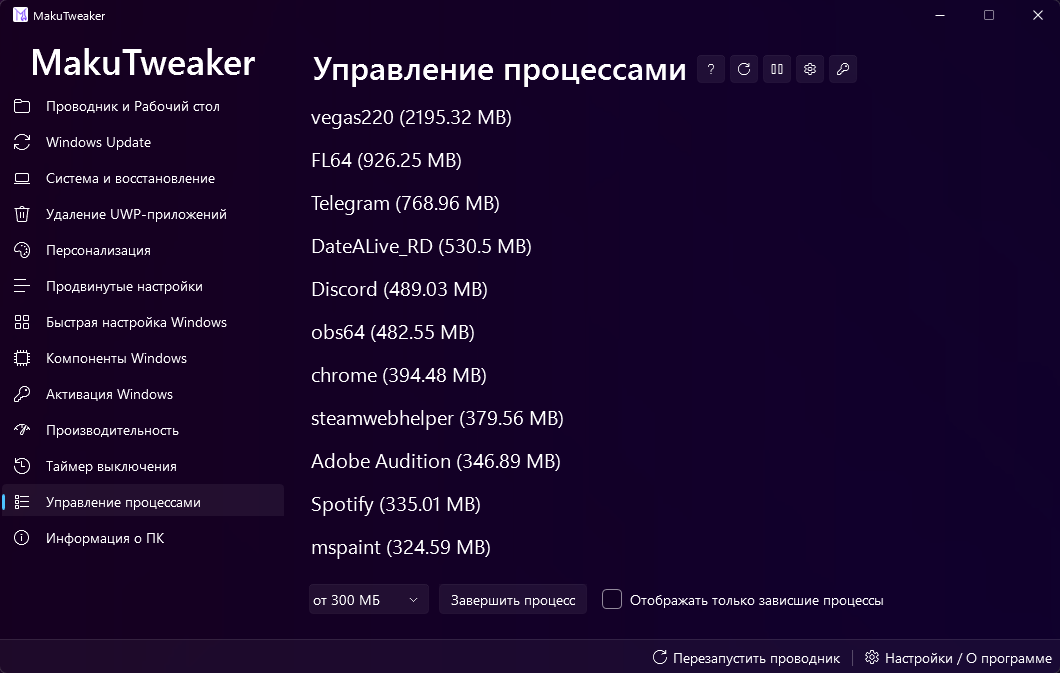This screenshot has width=1060, height=673.
Task: Switch to Система и восстановление
Action: point(131,178)
